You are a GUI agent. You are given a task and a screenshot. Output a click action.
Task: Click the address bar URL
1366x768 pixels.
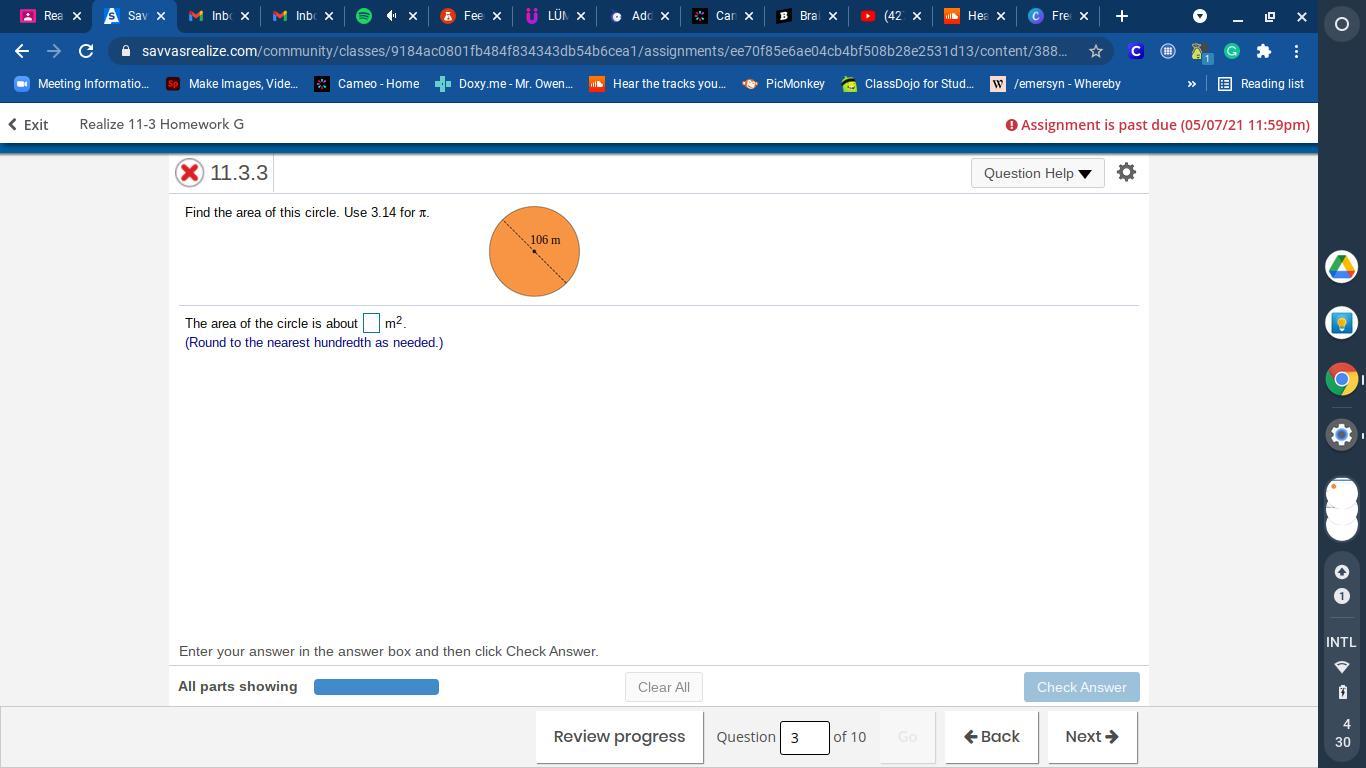[604, 51]
